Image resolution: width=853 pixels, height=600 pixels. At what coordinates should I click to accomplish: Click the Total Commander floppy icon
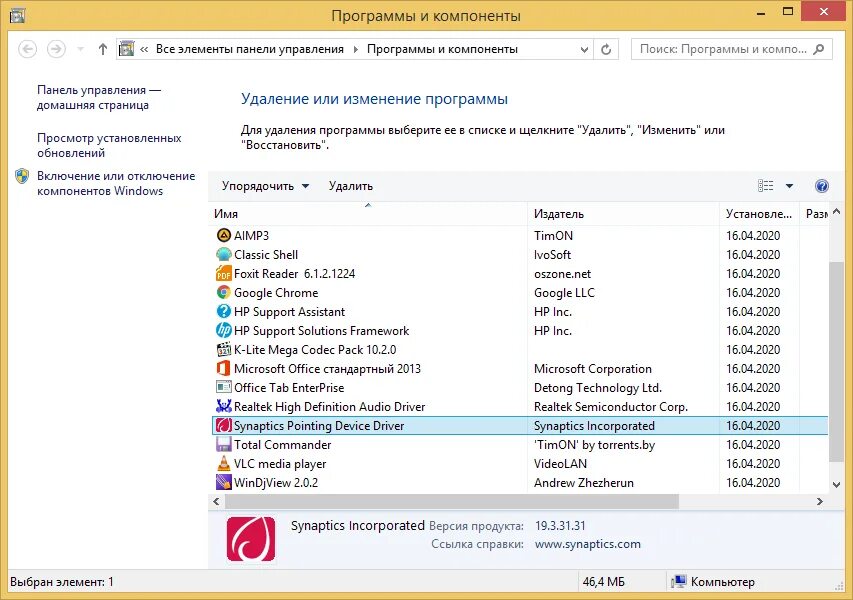(224, 444)
